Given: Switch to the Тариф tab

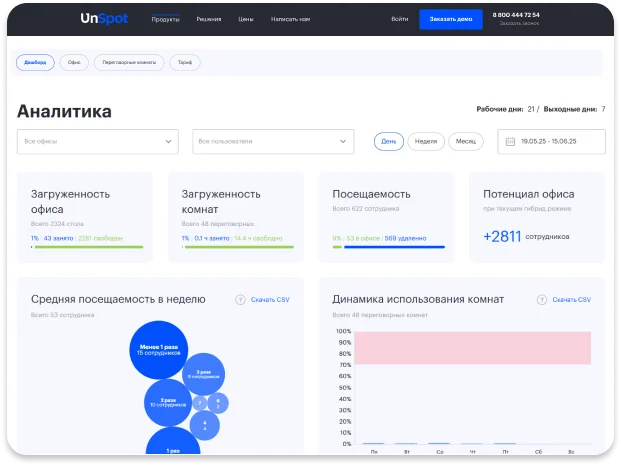Looking at the screenshot, I should tap(185, 63).
